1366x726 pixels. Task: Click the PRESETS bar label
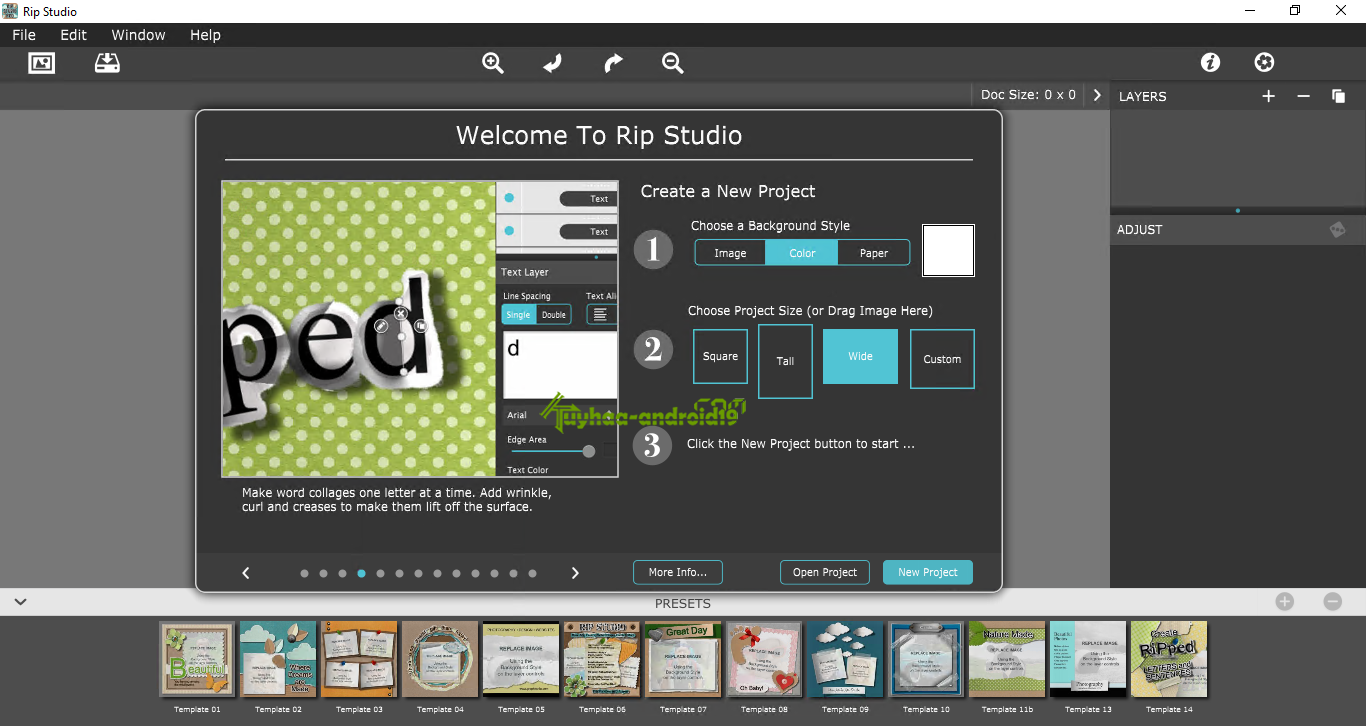pyautogui.click(x=683, y=603)
